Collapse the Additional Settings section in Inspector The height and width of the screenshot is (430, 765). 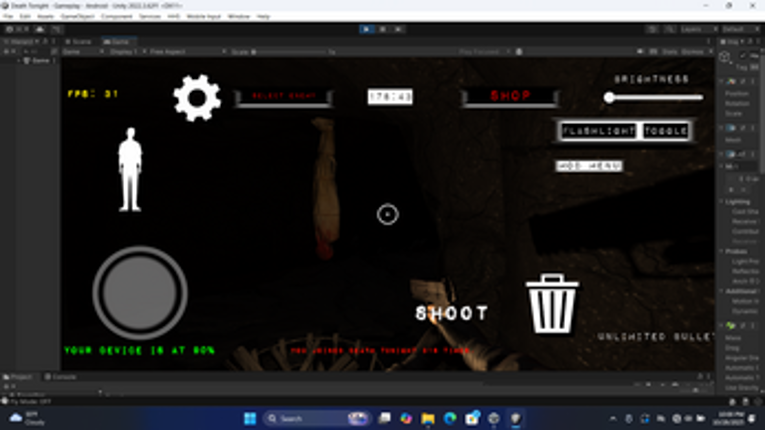pos(722,291)
